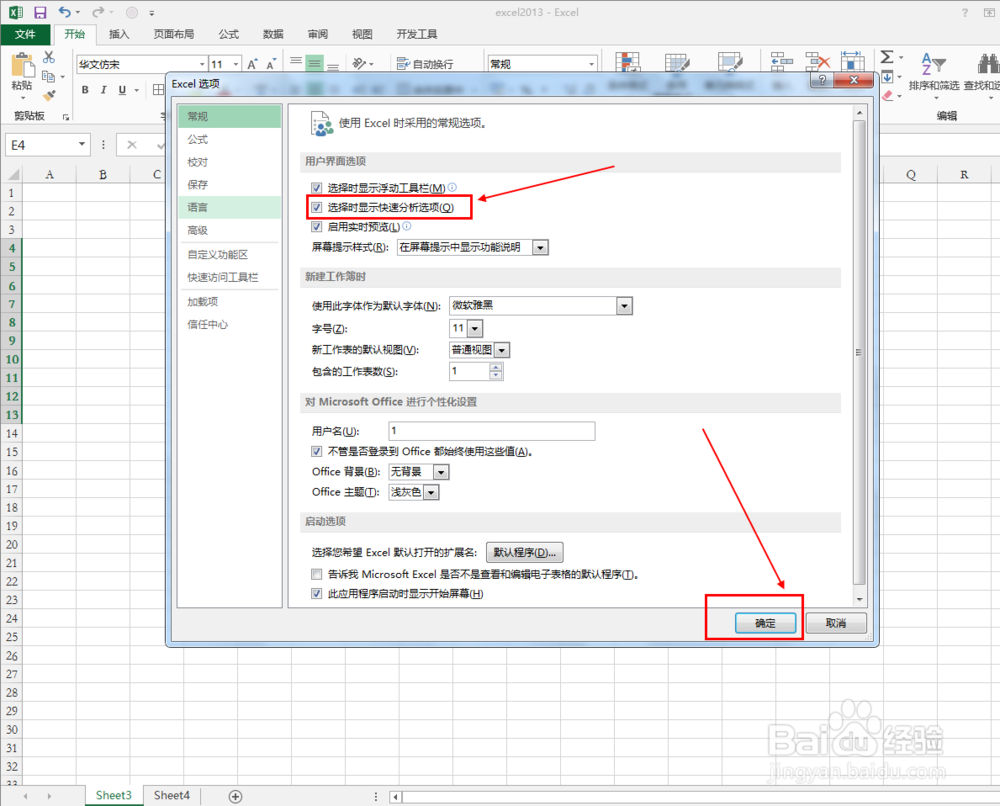Click the Clear eraser icon in editing group

[x=887, y=96]
